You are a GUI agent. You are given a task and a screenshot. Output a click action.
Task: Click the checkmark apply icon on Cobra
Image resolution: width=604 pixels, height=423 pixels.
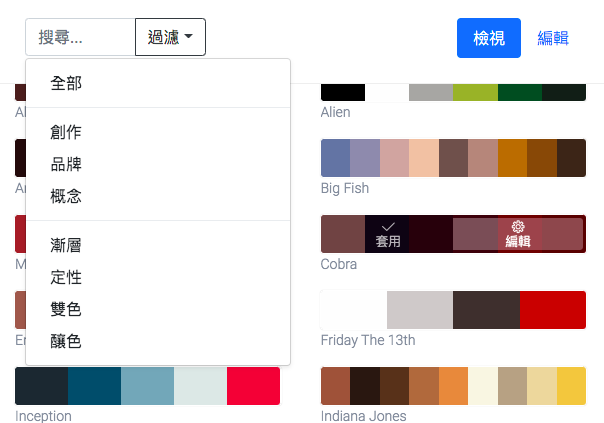[388, 228]
